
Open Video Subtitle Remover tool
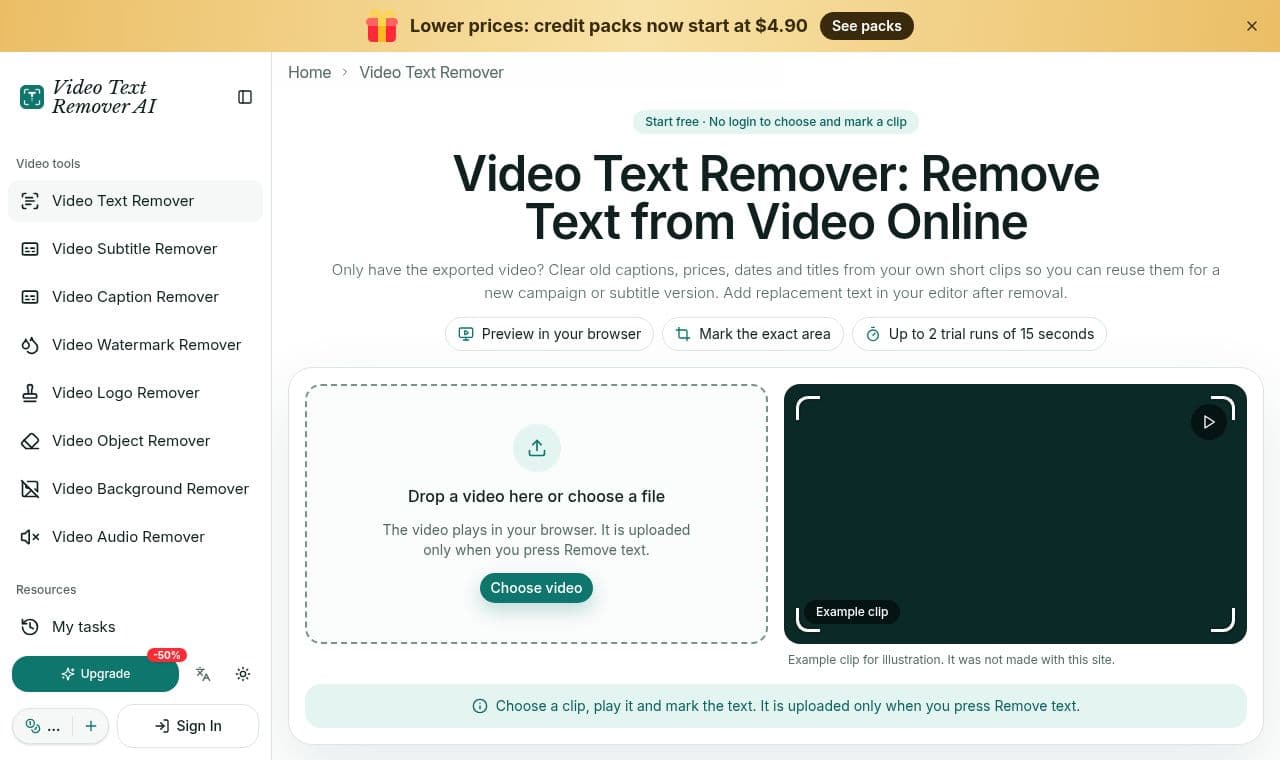pos(135,249)
